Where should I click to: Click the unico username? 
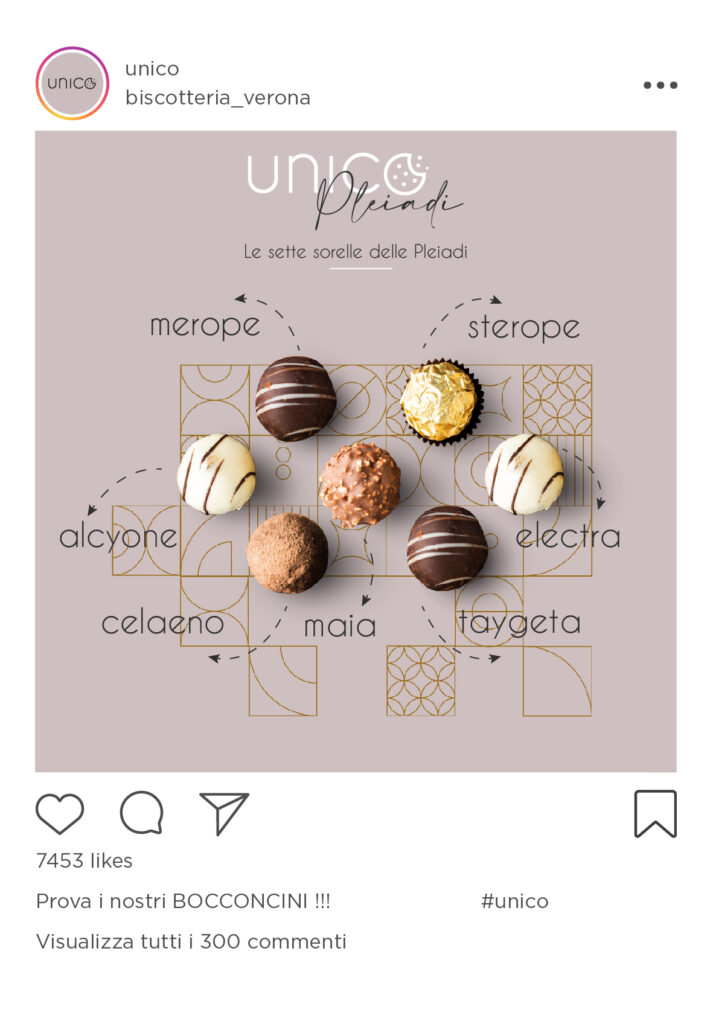pos(151,69)
